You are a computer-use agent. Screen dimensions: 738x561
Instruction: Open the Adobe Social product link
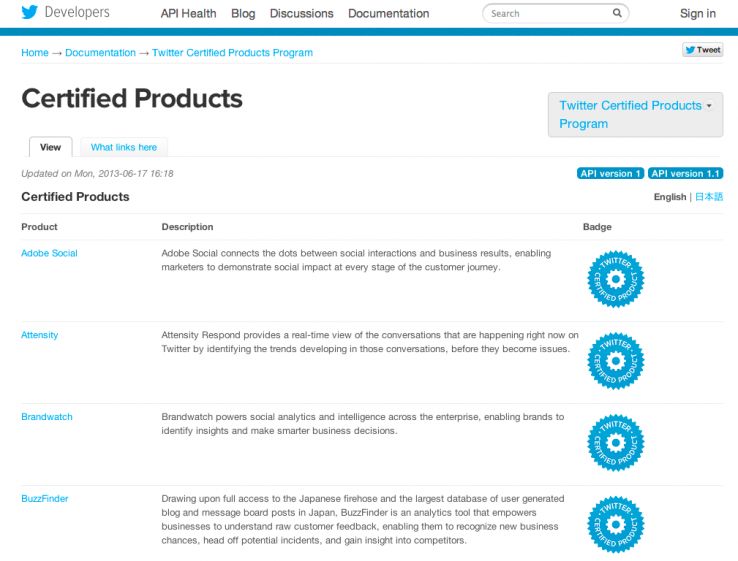49,253
